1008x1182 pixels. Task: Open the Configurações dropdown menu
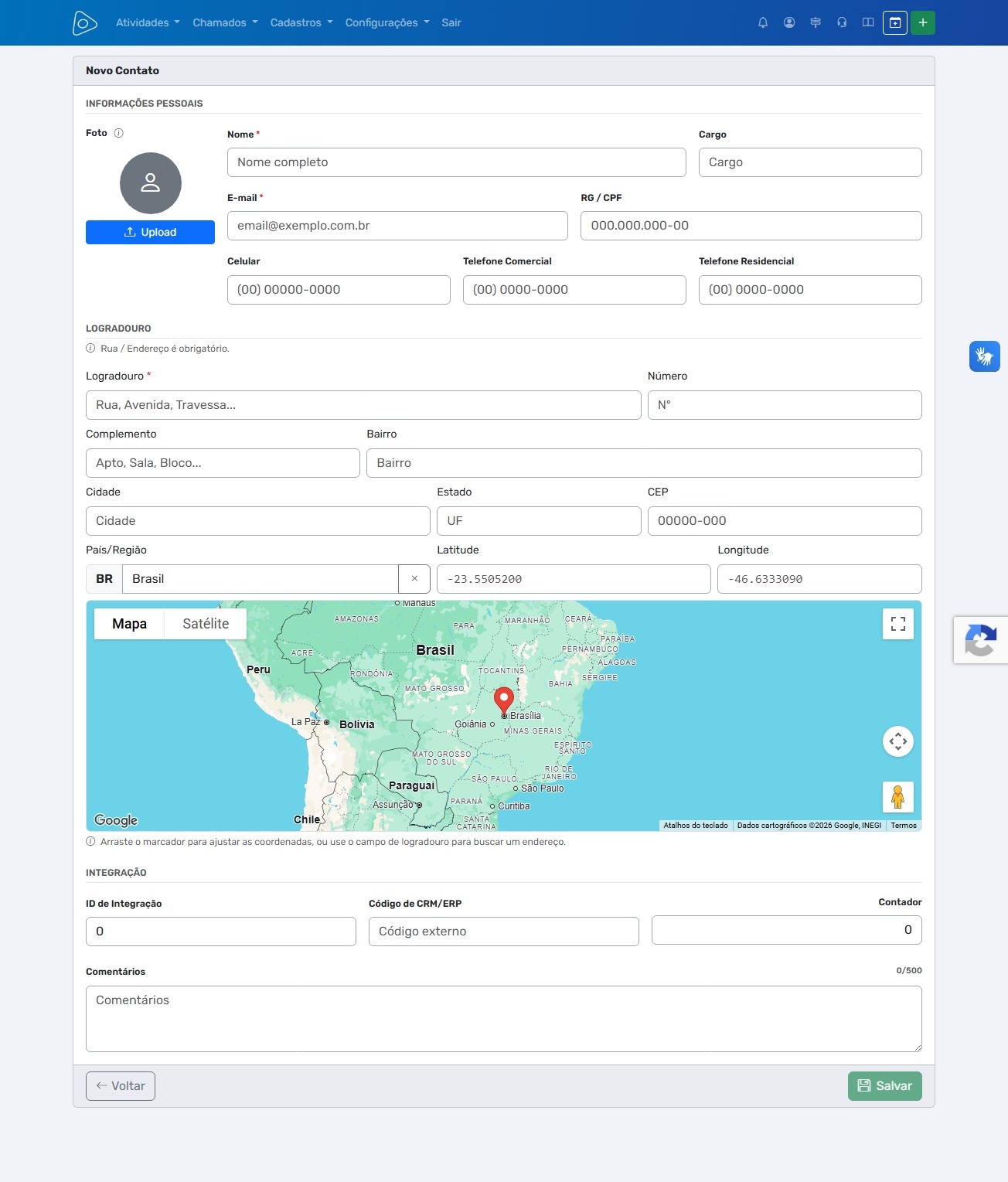[387, 23]
